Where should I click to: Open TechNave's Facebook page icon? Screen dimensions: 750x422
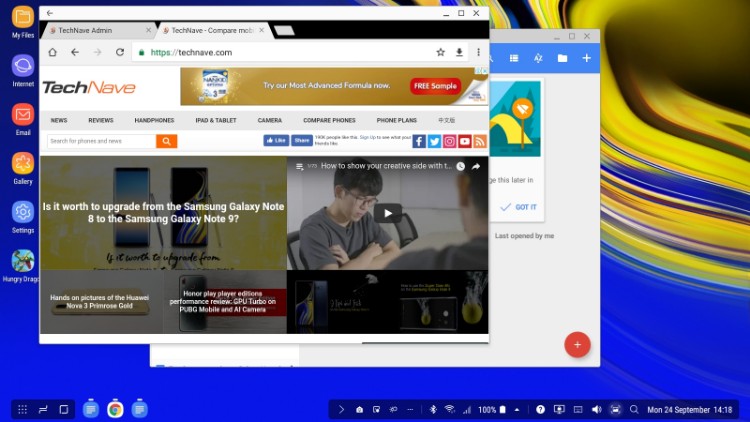point(419,141)
